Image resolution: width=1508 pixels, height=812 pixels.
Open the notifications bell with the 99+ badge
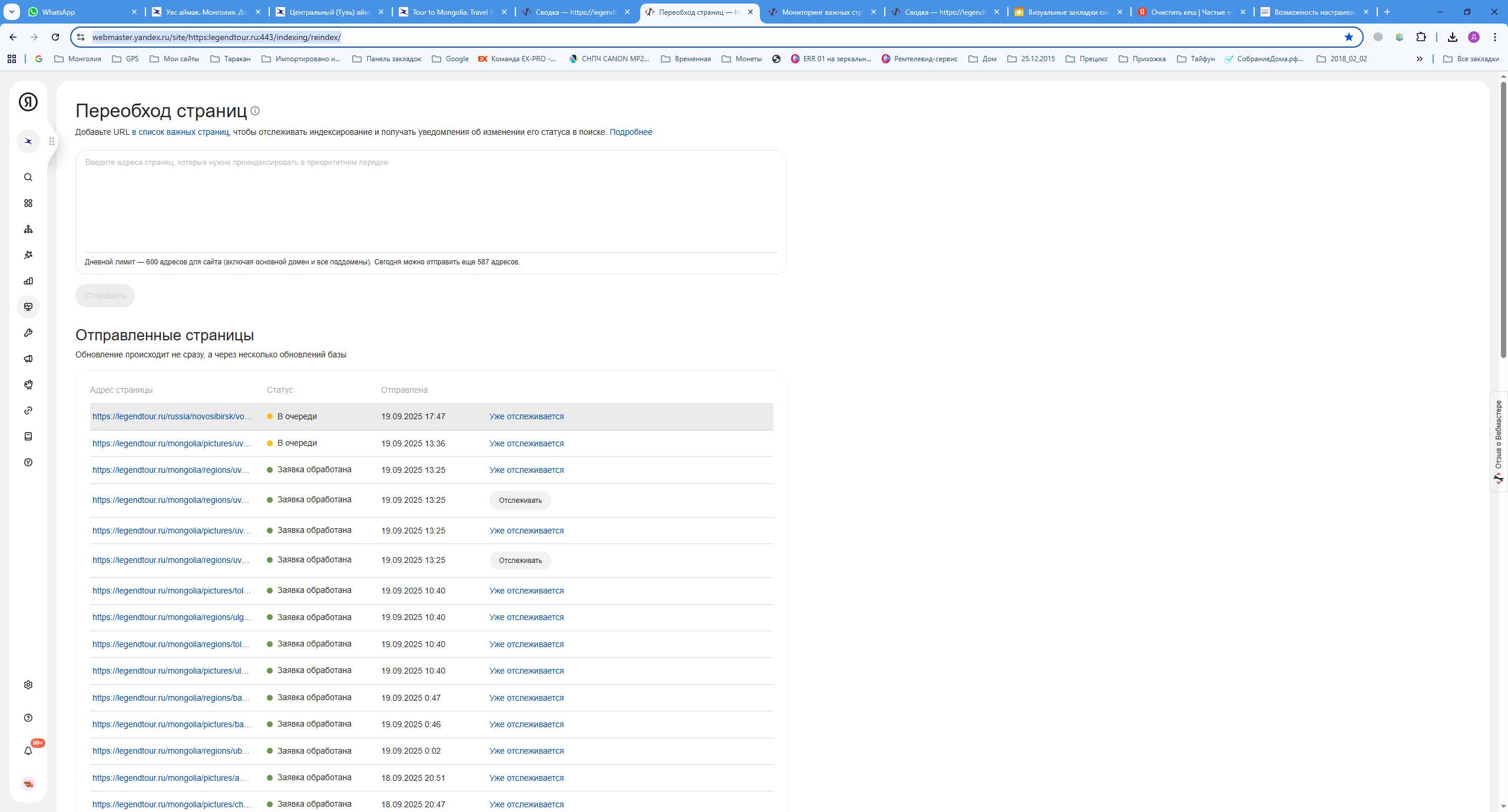coord(28,750)
